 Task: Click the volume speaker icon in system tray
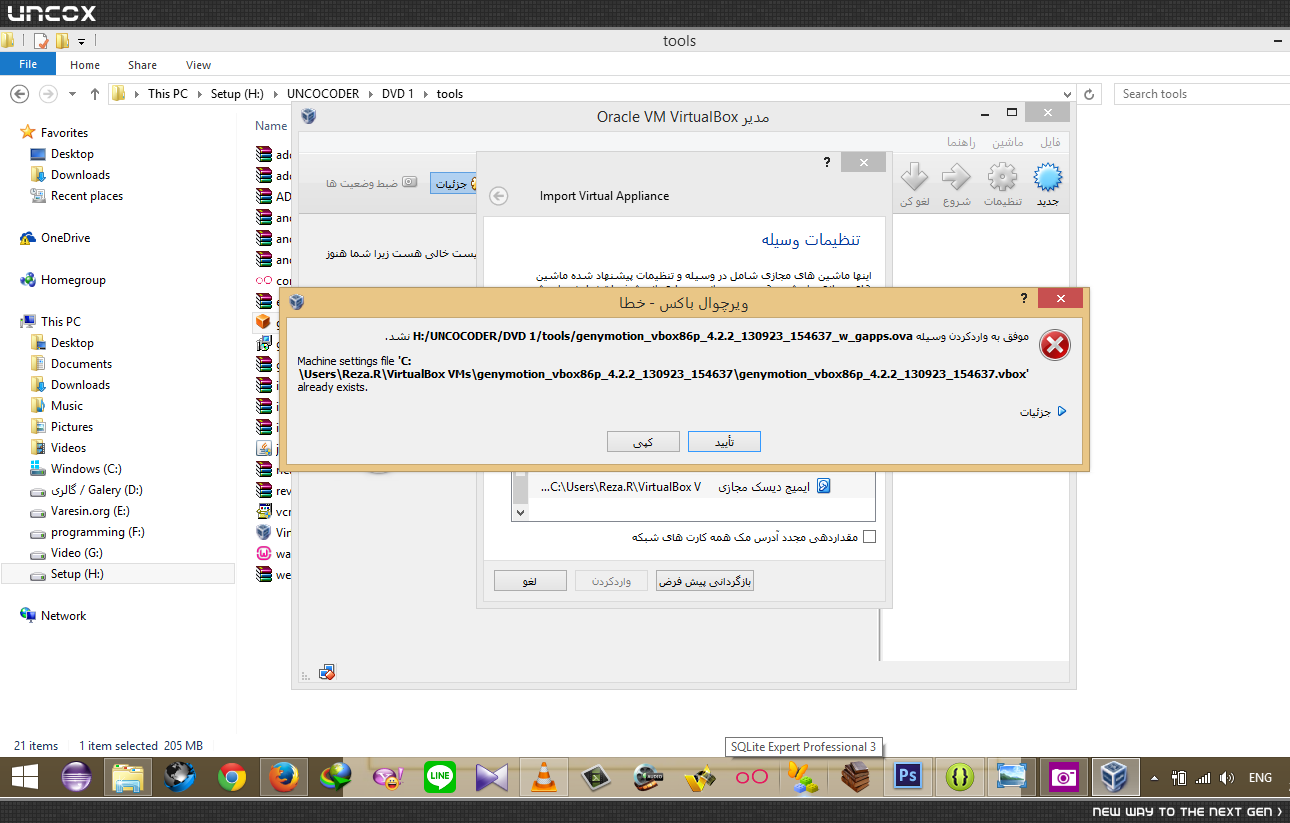tap(1226, 777)
